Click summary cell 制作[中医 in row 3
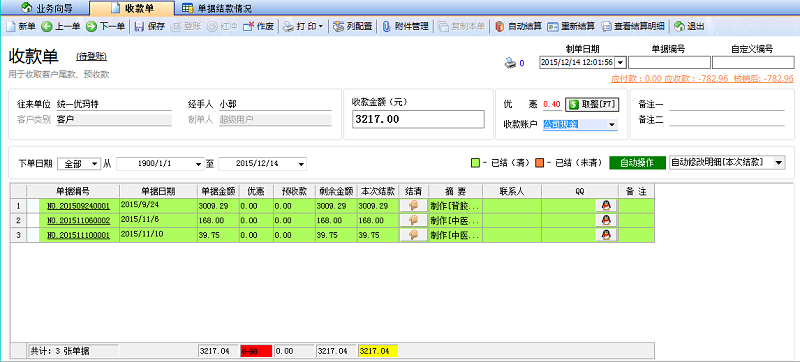Viewport: 800px width, 362px height. coord(456,235)
